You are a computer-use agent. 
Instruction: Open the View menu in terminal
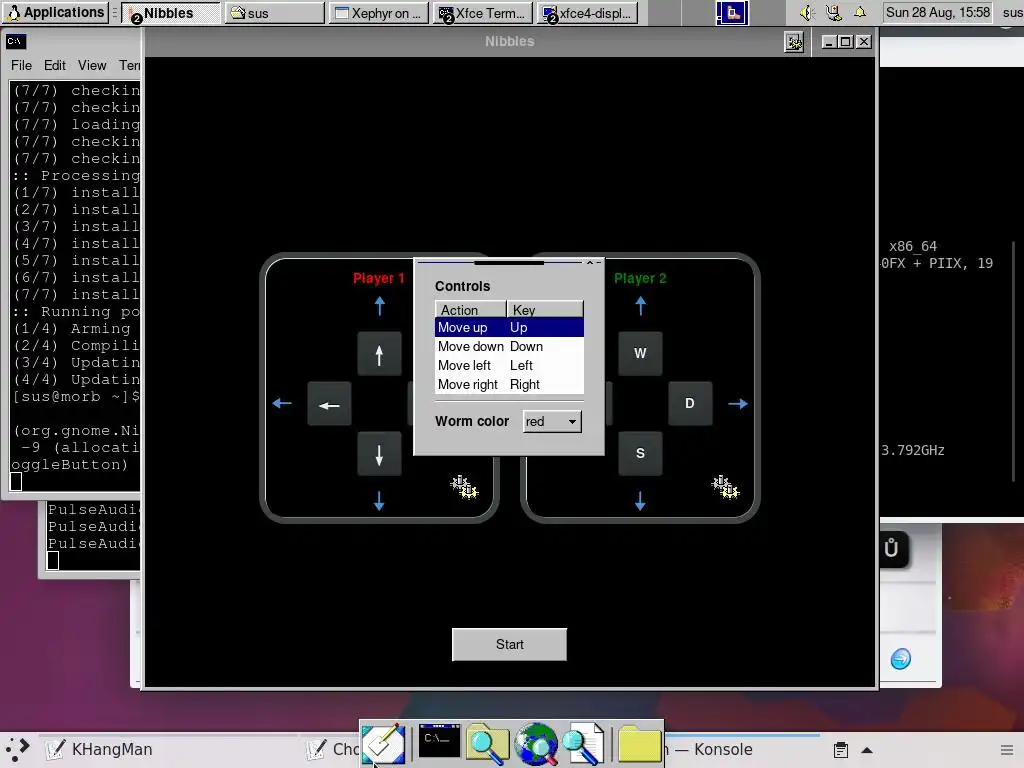click(x=92, y=65)
